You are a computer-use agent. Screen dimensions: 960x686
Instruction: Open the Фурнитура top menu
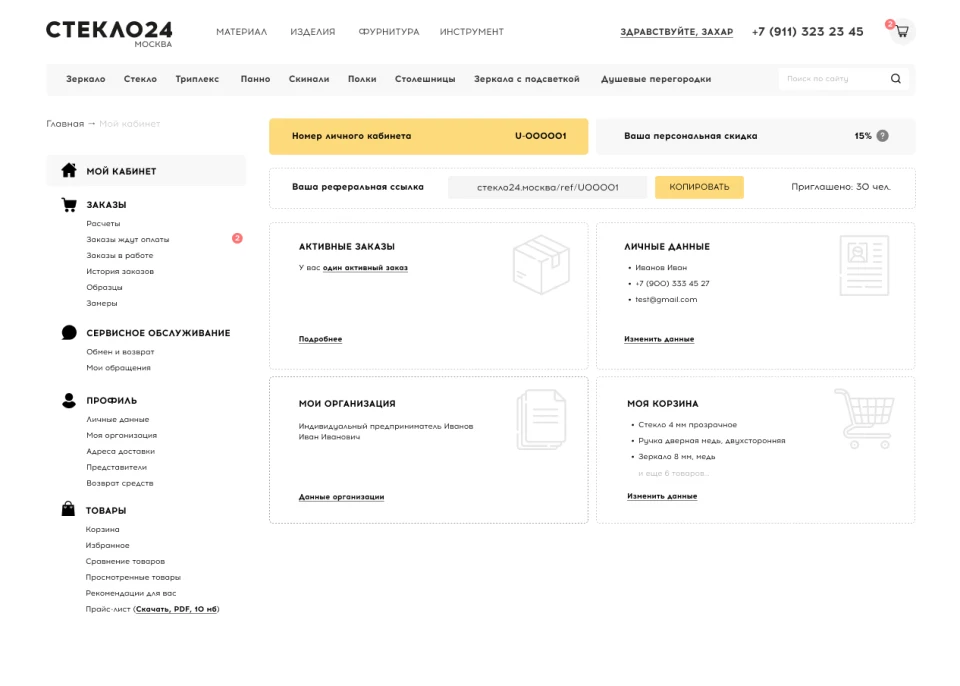pyautogui.click(x=389, y=32)
